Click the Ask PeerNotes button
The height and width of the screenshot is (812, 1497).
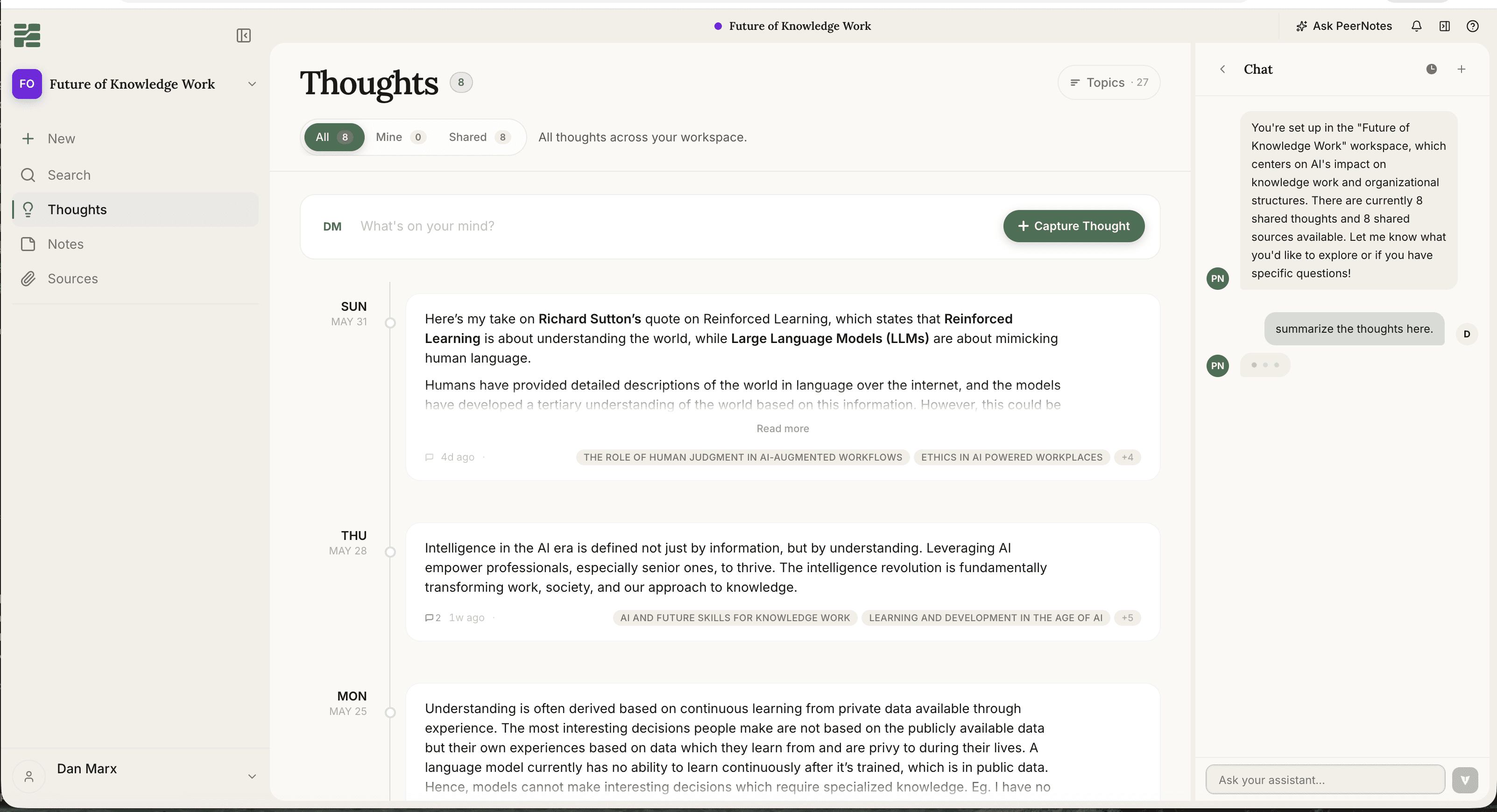click(x=1343, y=26)
